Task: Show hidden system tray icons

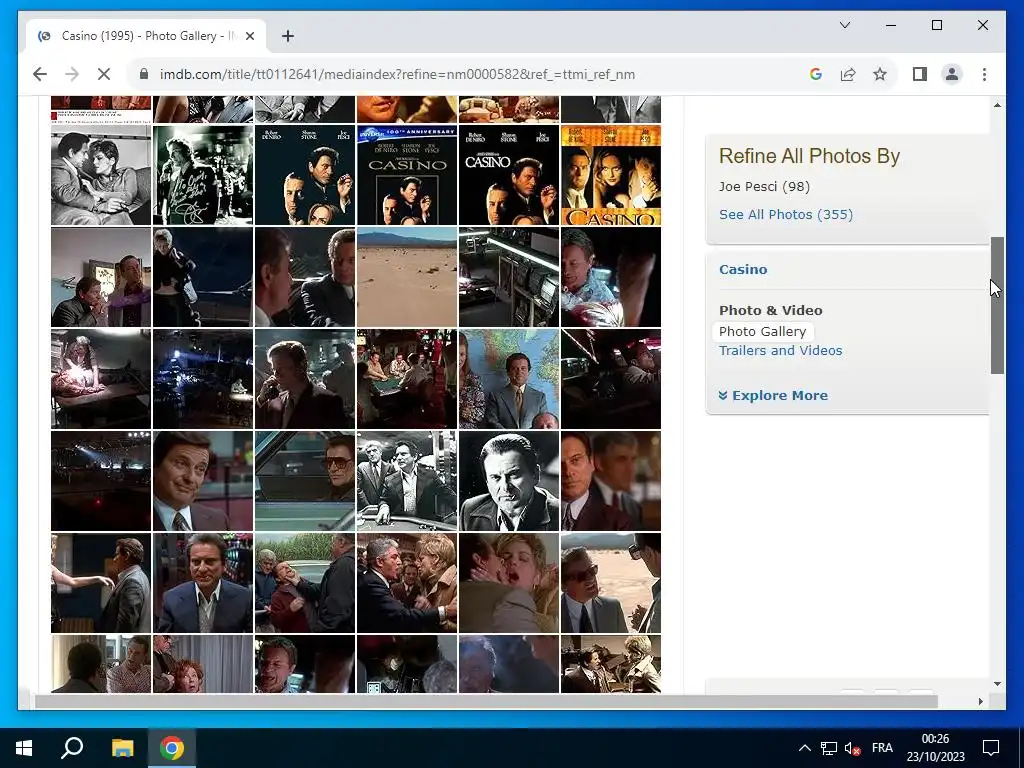Action: coord(805,748)
